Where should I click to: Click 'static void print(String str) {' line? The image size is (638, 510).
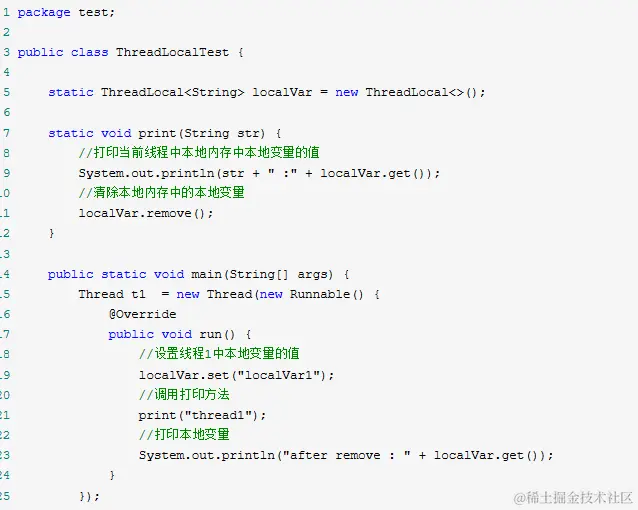coord(164,134)
